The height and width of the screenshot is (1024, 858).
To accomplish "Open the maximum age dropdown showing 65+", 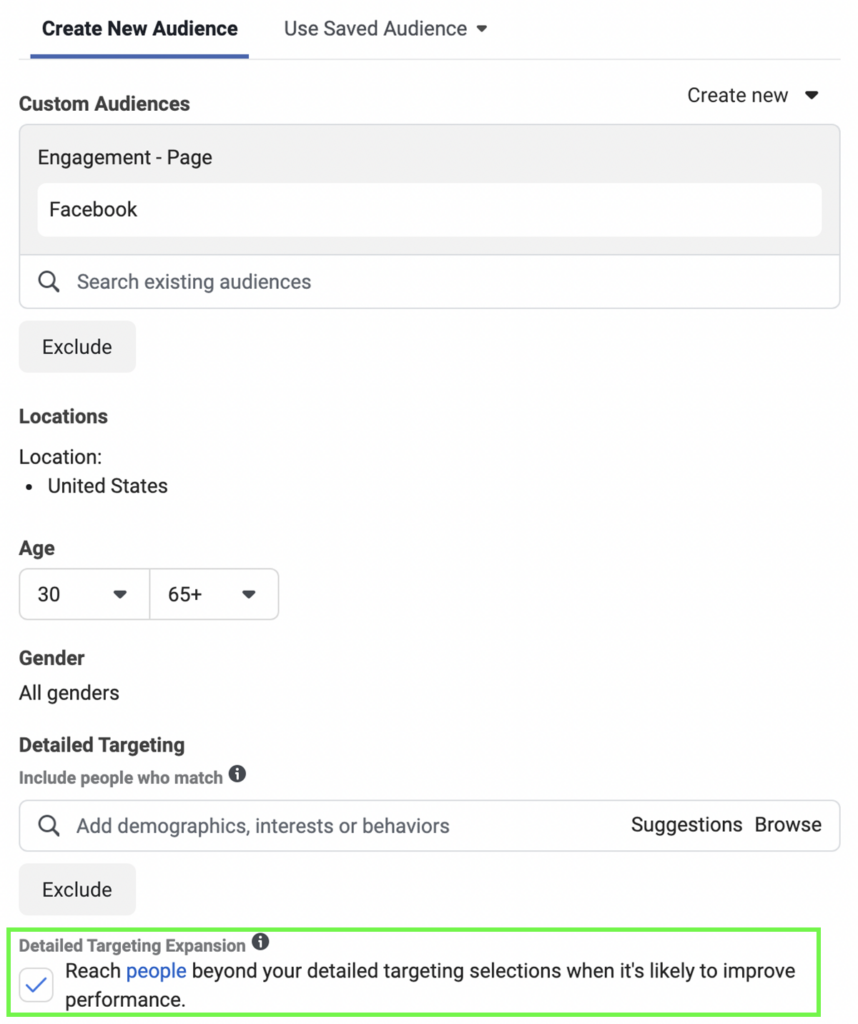I will [214, 594].
